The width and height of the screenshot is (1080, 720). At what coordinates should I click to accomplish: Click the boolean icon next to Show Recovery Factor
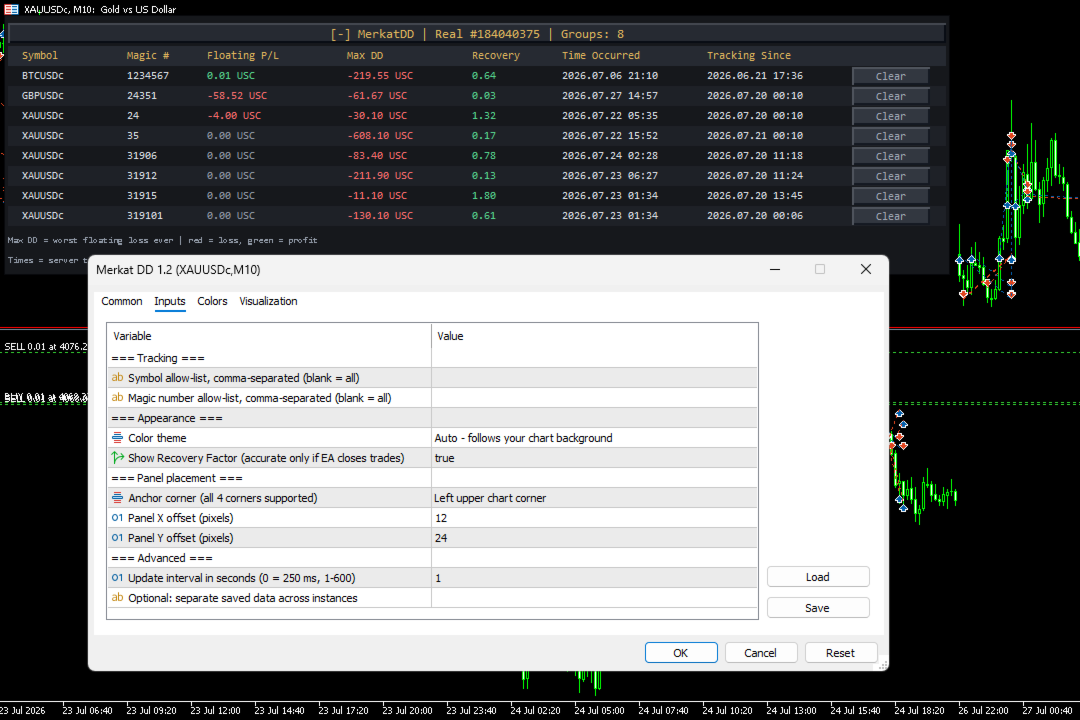click(x=117, y=457)
